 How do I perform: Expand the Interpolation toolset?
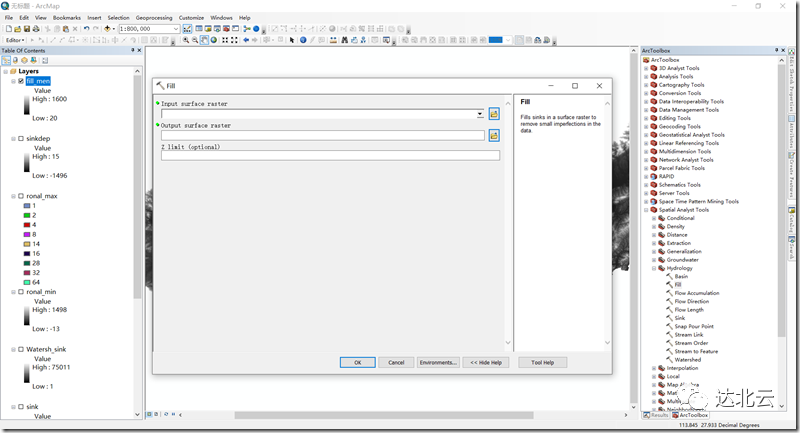[654, 368]
